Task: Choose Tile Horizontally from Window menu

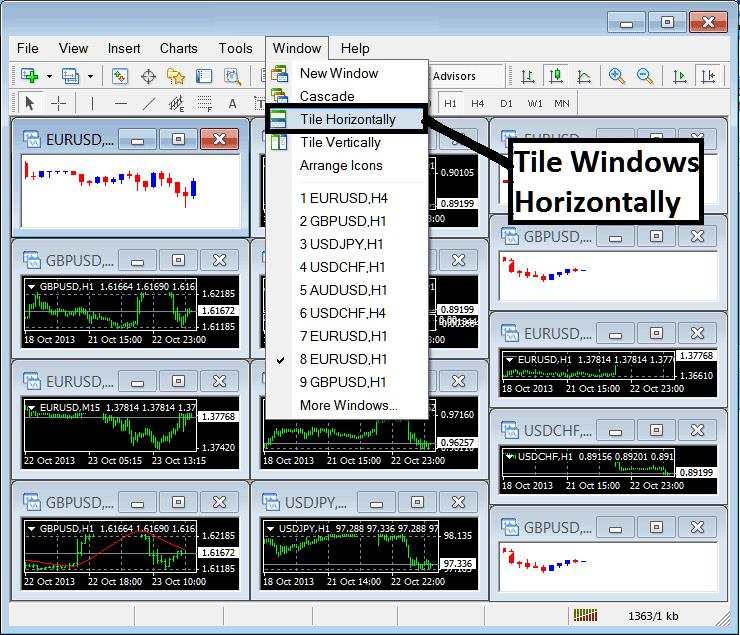Action: [347, 119]
